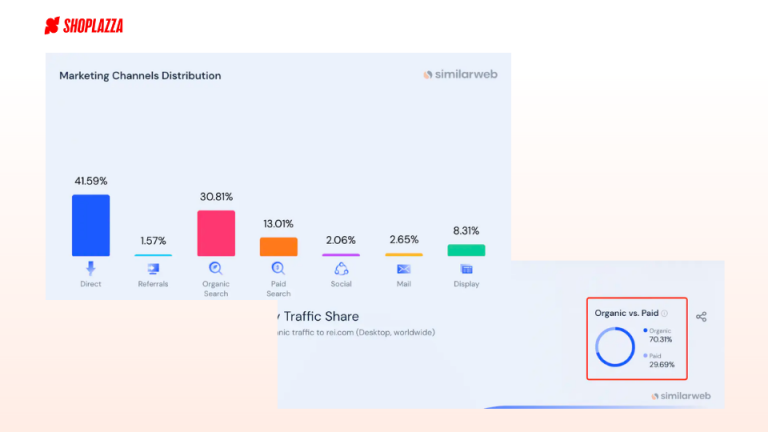
Task: Click the Paid Search label text
Action: click(x=278, y=288)
